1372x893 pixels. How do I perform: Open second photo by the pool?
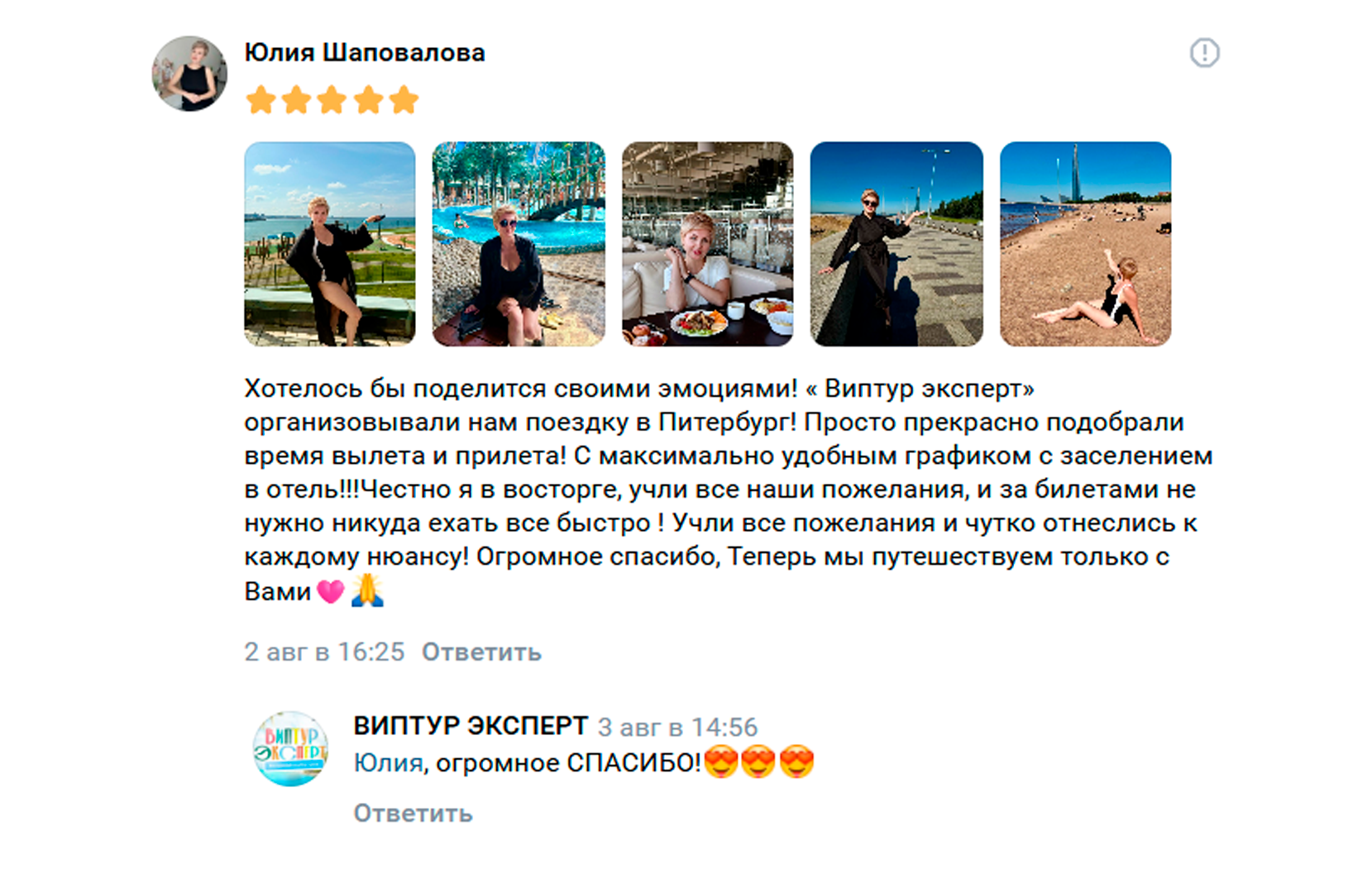point(519,244)
